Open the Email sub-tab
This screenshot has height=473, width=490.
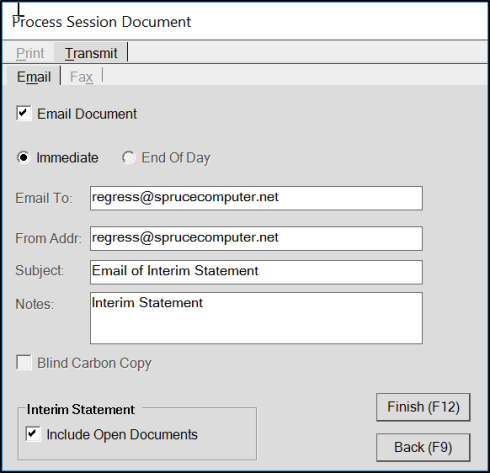click(34, 77)
